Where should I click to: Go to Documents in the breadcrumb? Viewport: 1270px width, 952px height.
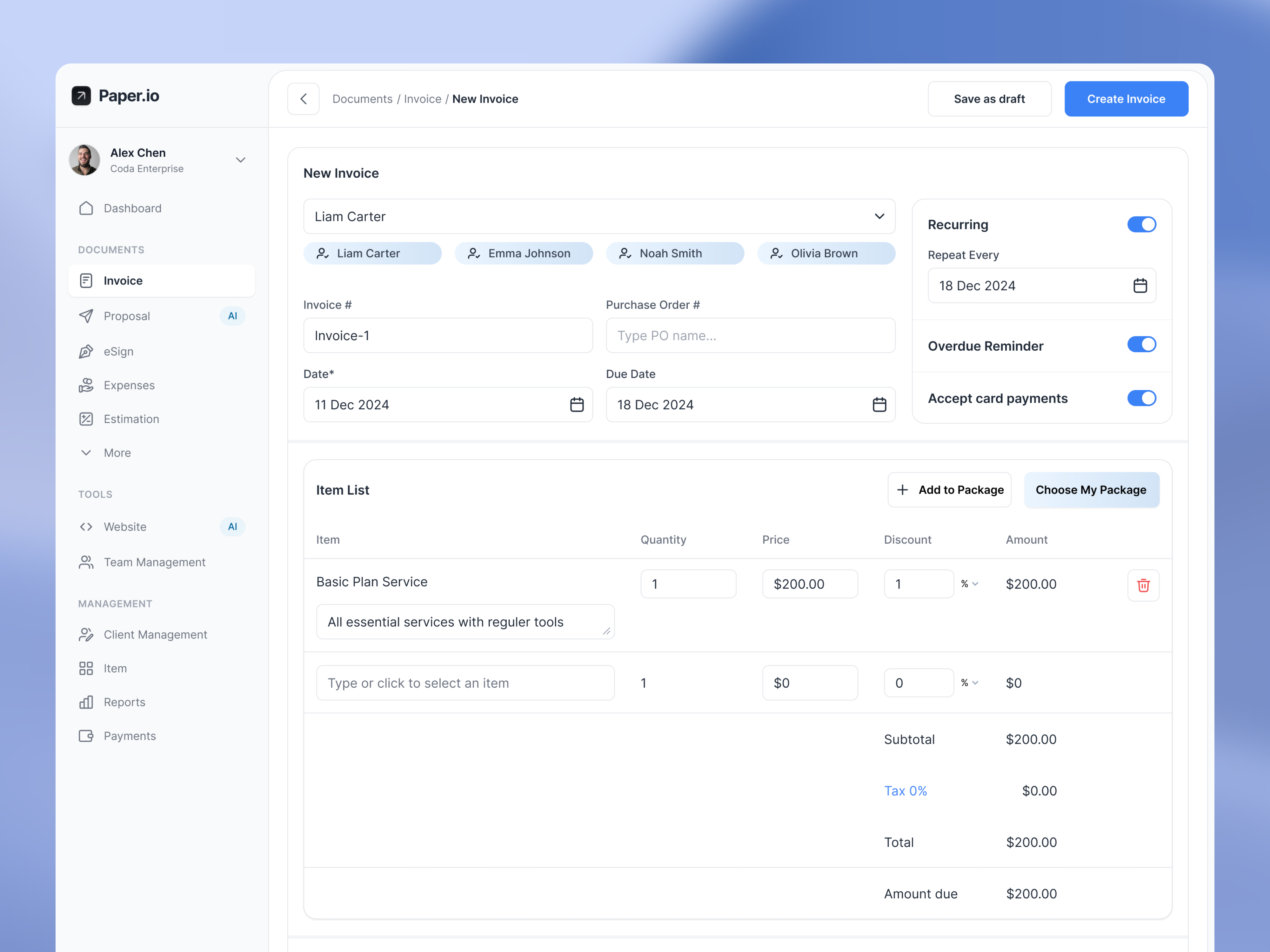362,99
